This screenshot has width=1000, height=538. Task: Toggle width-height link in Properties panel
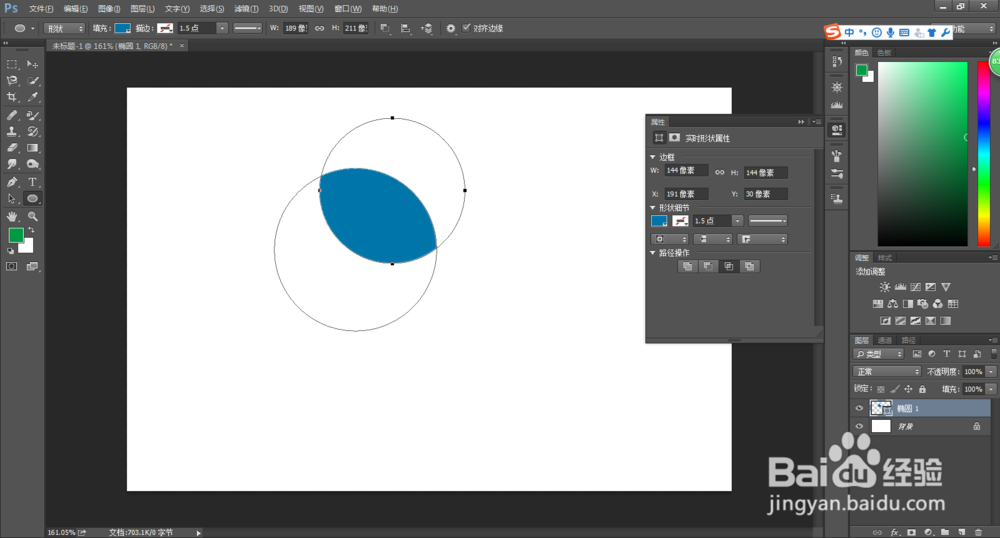tap(719, 172)
